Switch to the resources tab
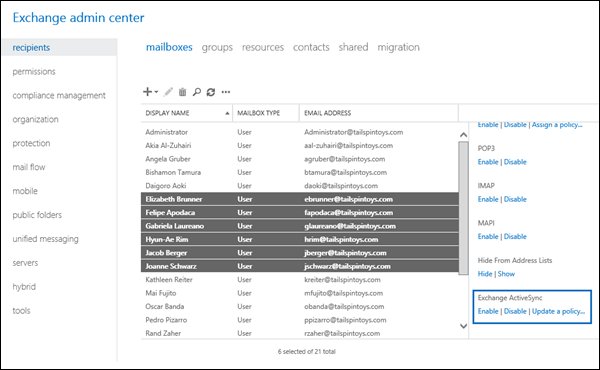The image size is (600, 370). [x=263, y=47]
